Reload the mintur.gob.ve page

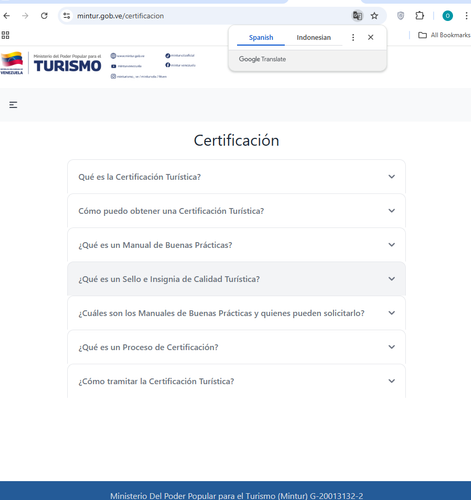(44, 16)
